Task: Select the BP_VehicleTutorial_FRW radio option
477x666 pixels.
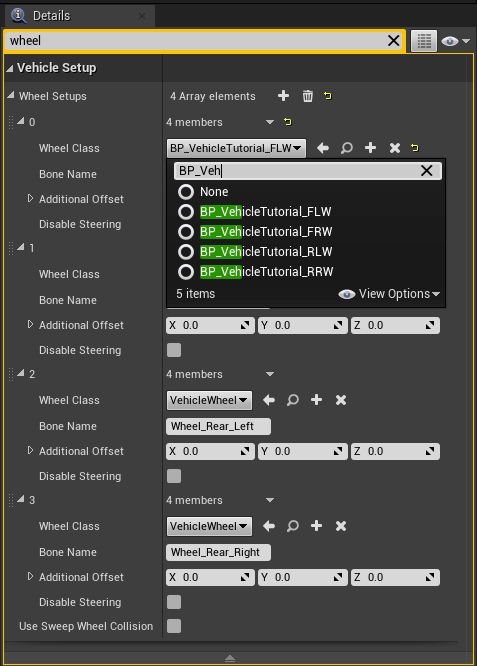Action: tap(186, 231)
